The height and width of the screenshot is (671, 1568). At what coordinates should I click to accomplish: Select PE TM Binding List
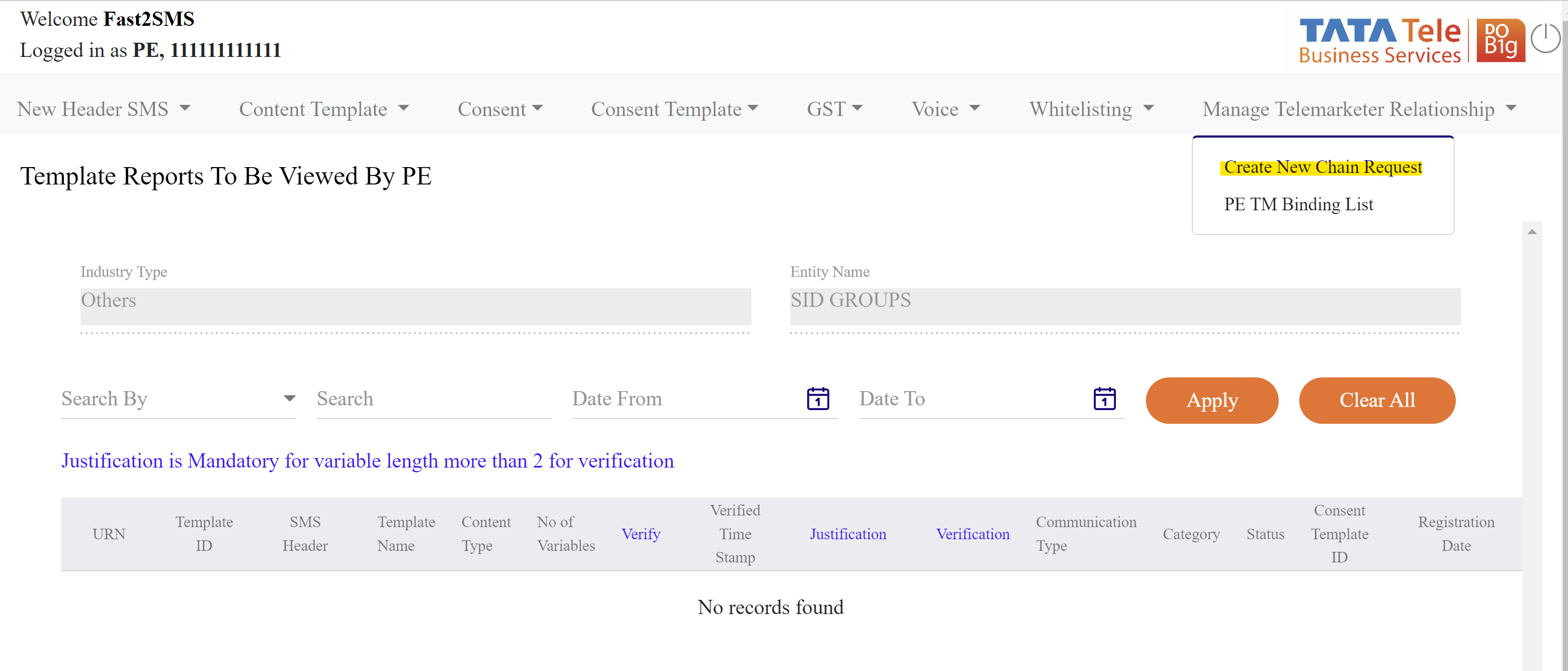1298,205
